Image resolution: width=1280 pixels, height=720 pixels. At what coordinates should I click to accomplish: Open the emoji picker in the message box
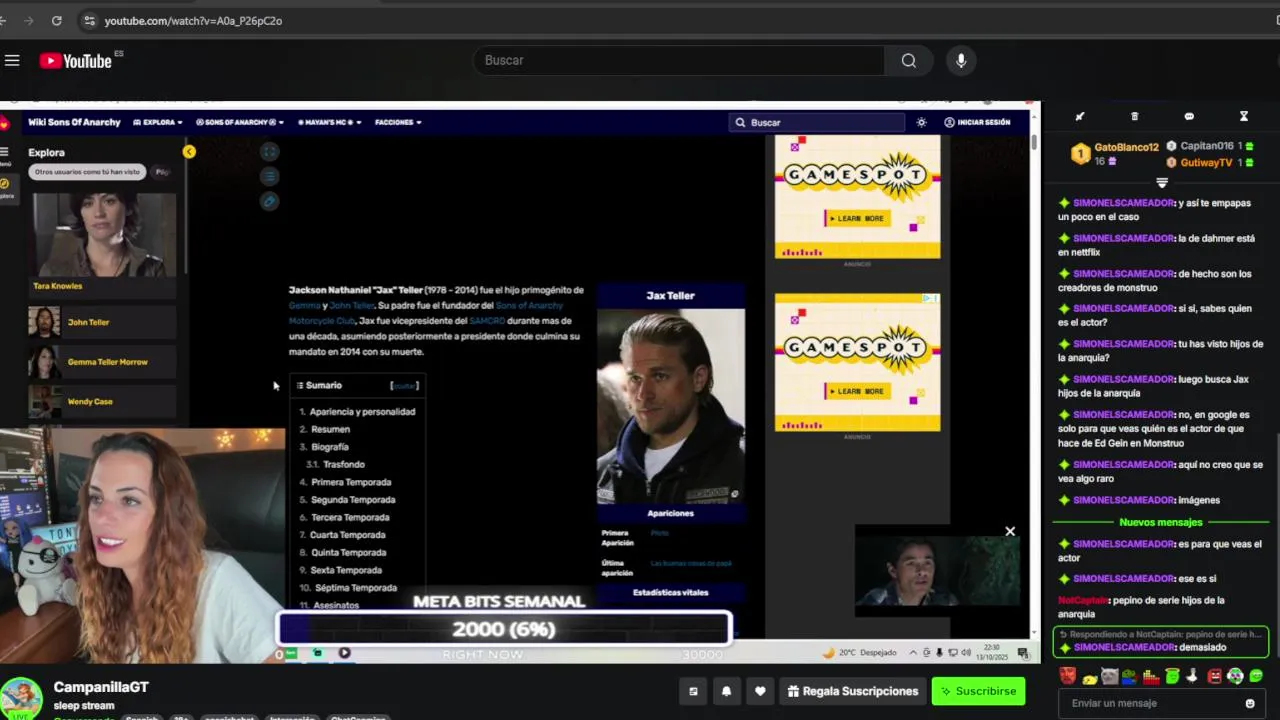coord(1250,703)
